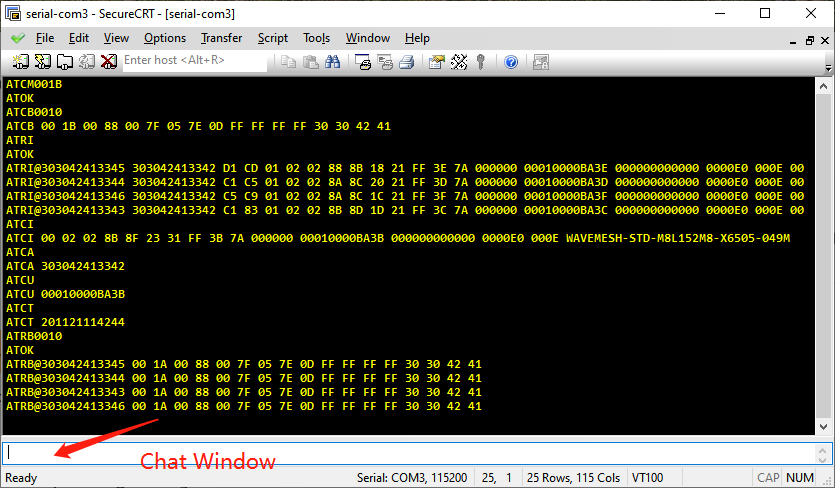Image resolution: width=835 pixels, height=488 pixels.
Task: Open the Transfer menu
Action: click(x=221, y=38)
